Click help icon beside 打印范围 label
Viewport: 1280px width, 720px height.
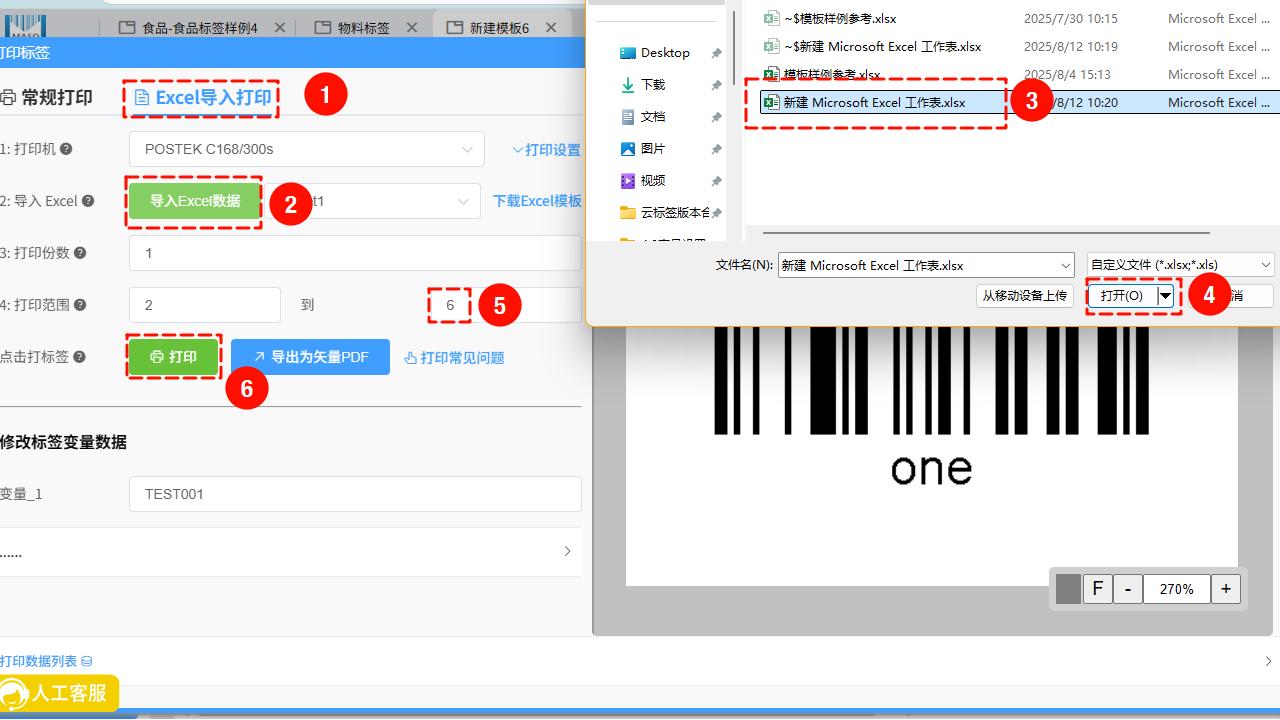point(80,305)
